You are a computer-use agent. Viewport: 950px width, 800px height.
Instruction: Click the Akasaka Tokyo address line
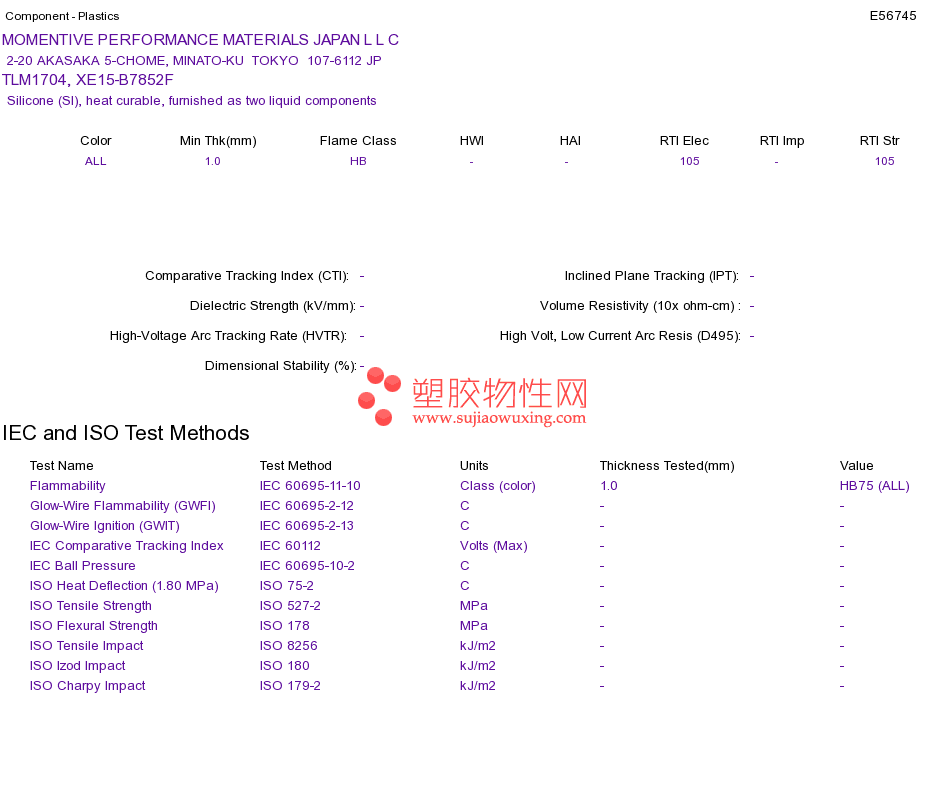coord(194,61)
